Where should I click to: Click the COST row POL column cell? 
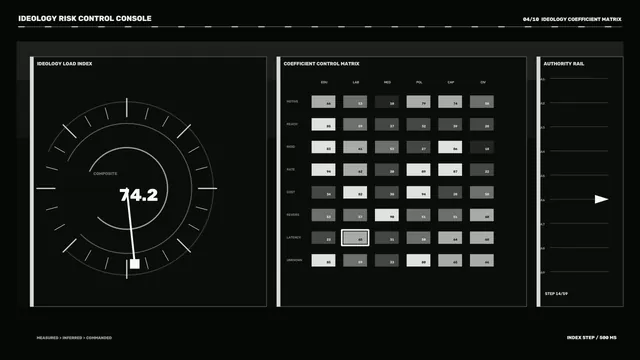click(418, 192)
